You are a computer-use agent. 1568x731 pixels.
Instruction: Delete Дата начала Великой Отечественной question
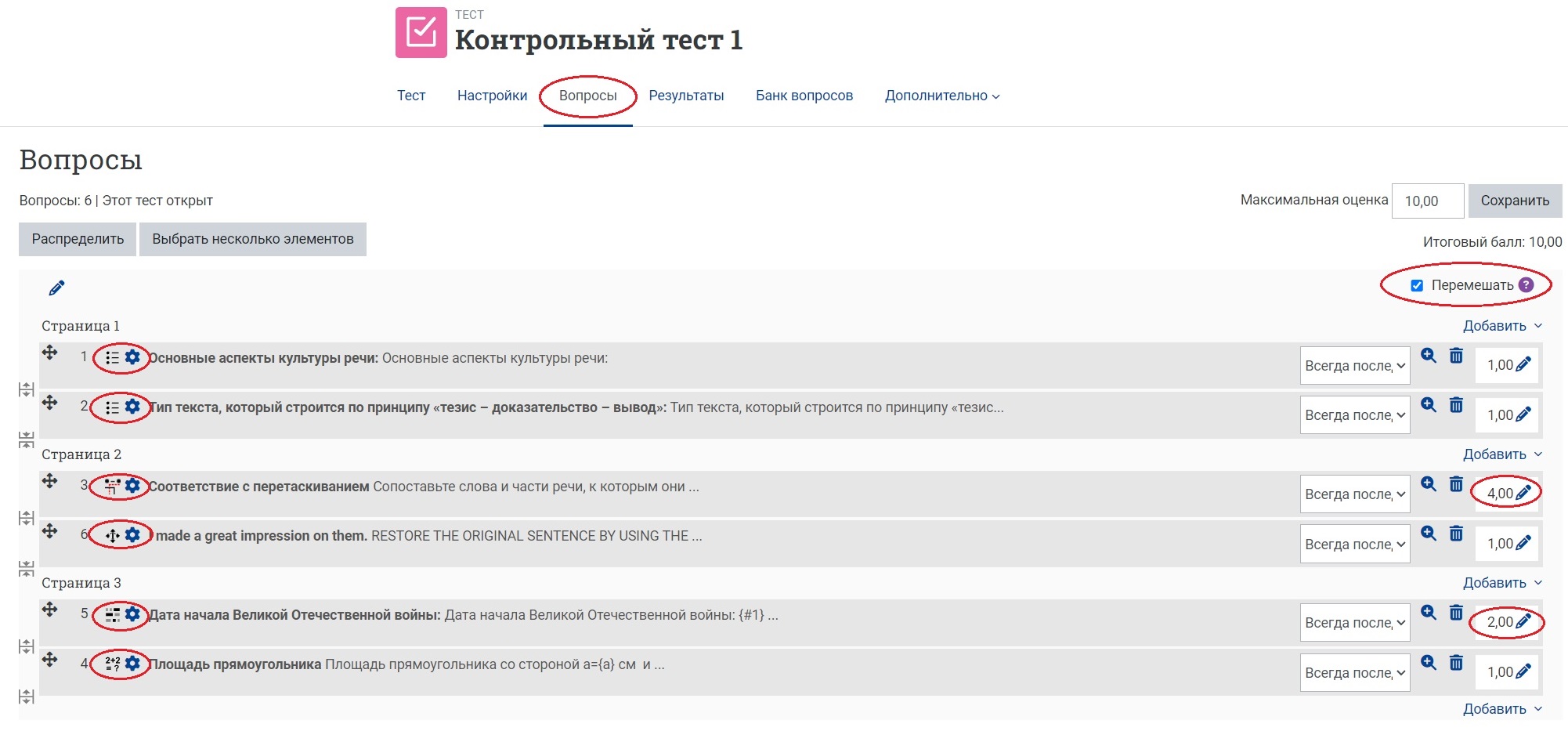[x=1456, y=613]
